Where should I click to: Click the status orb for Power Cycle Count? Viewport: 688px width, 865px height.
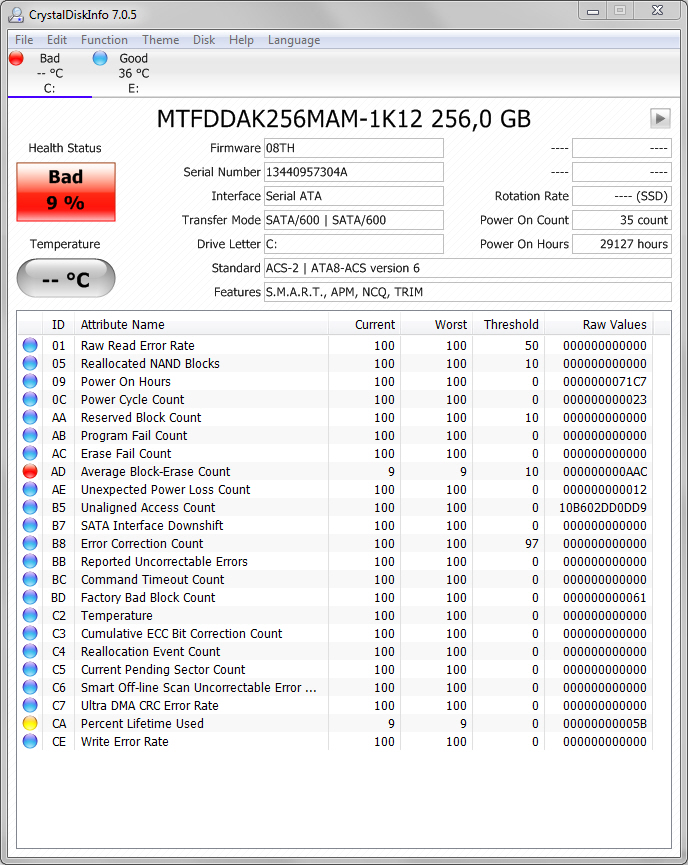[x=30, y=399]
